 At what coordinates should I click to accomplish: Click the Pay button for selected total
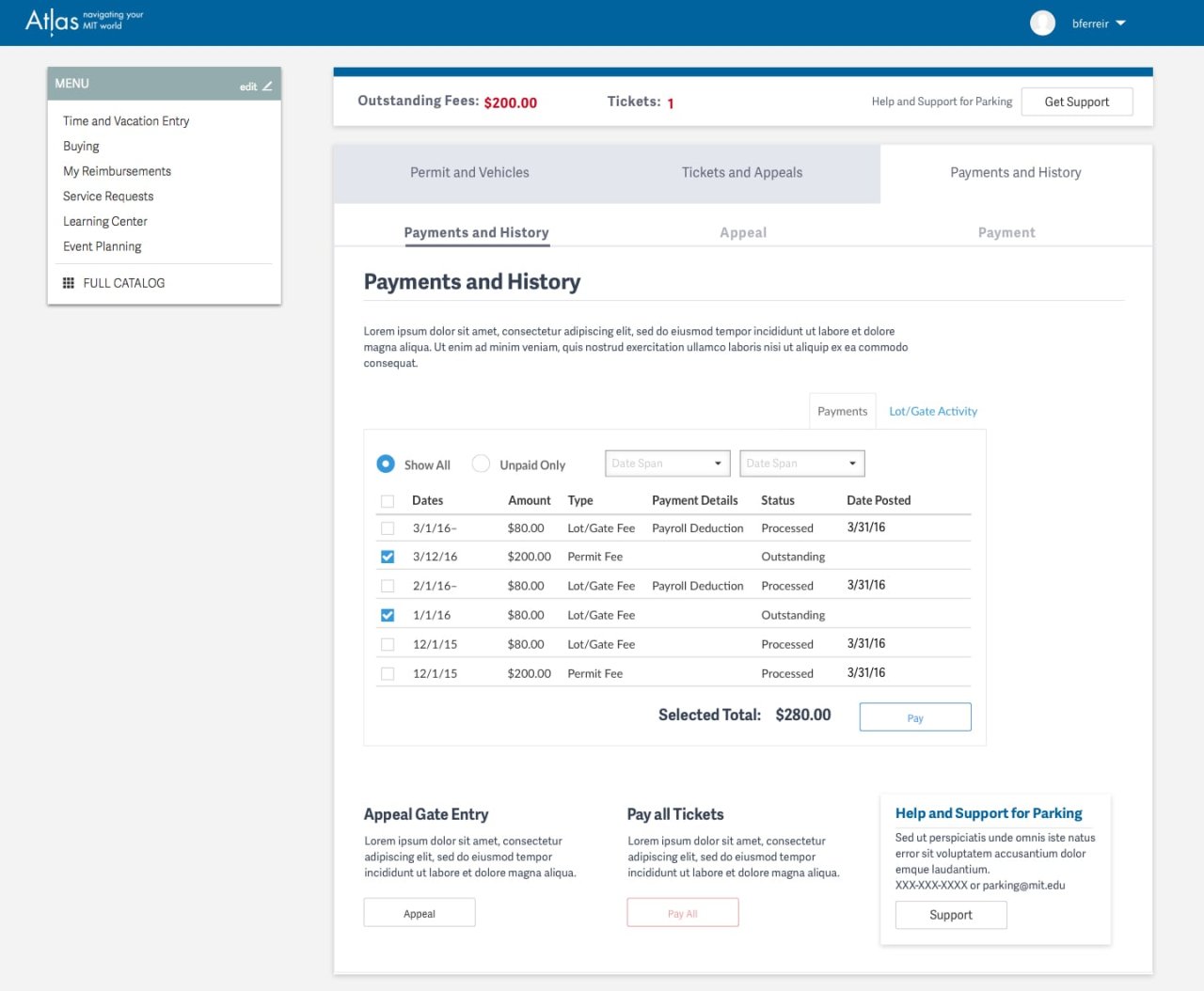pos(915,717)
